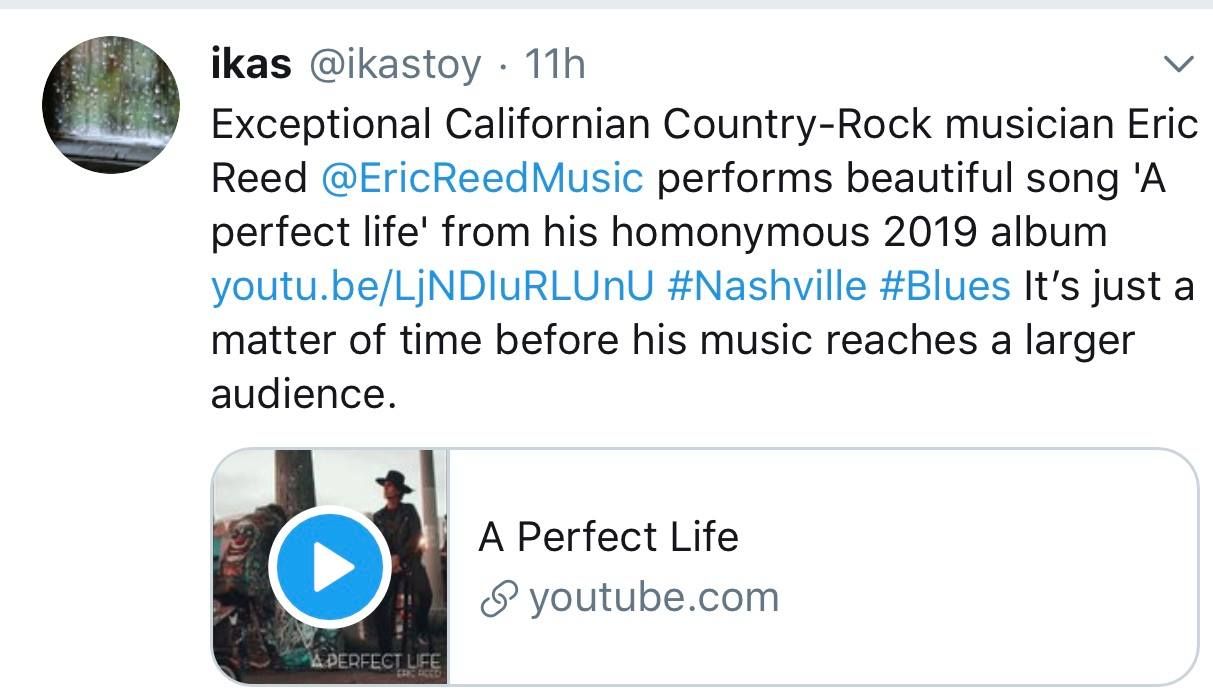Viewport: 1213px width, 696px height.
Task: Click A PERFECT LIFE caption on album art
Action: 376,662
